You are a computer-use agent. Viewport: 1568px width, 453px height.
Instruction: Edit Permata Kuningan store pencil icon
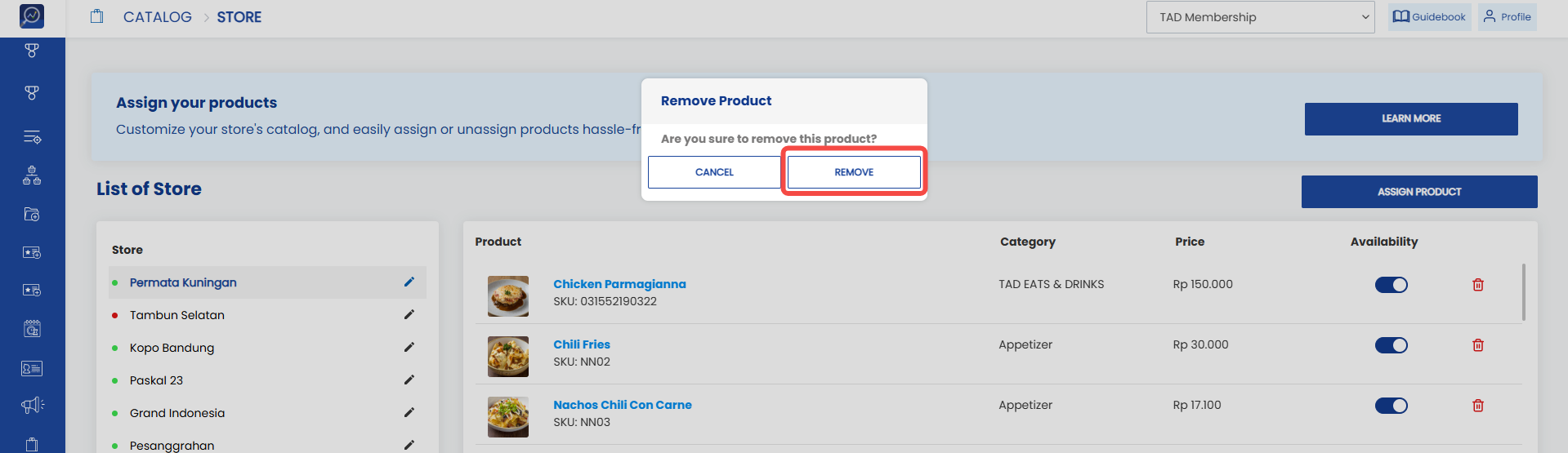pos(409,282)
